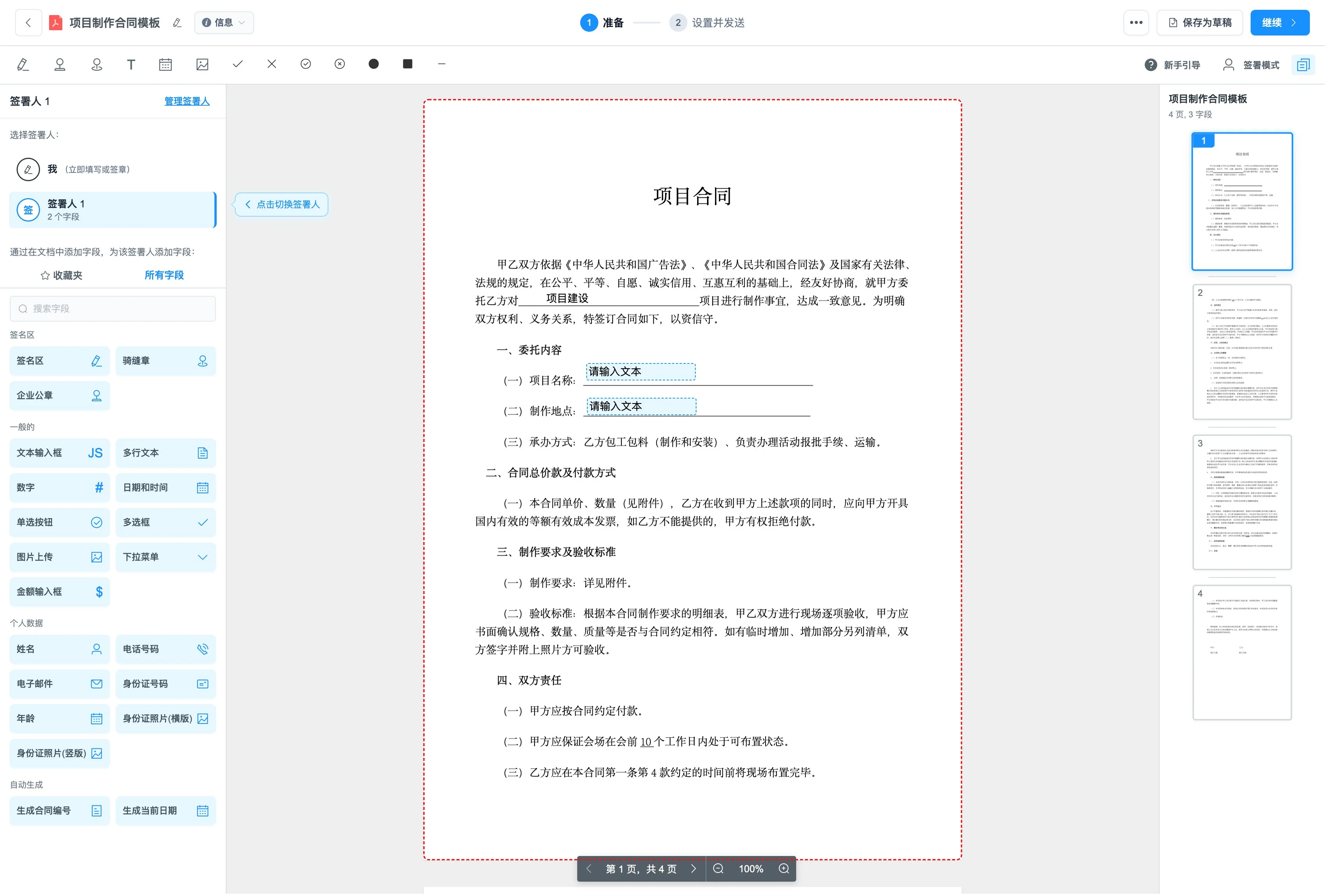The width and height of the screenshot is (1325, 896).
Task: Select the checkmark tool in toolbar
Action: [x=238, y=64]
